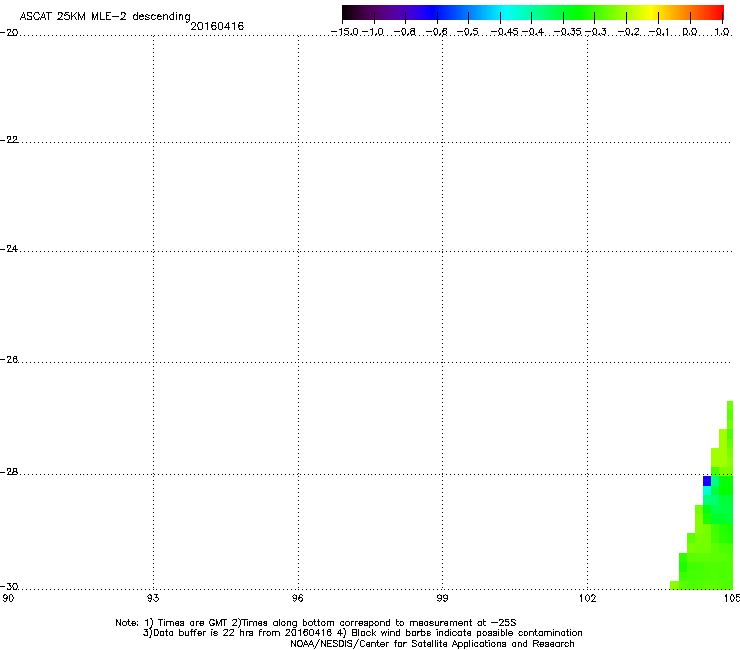This screenshot has height=650, width=740.
Task: Click the -22 latitude axis label
Action: tap(9, 140)
